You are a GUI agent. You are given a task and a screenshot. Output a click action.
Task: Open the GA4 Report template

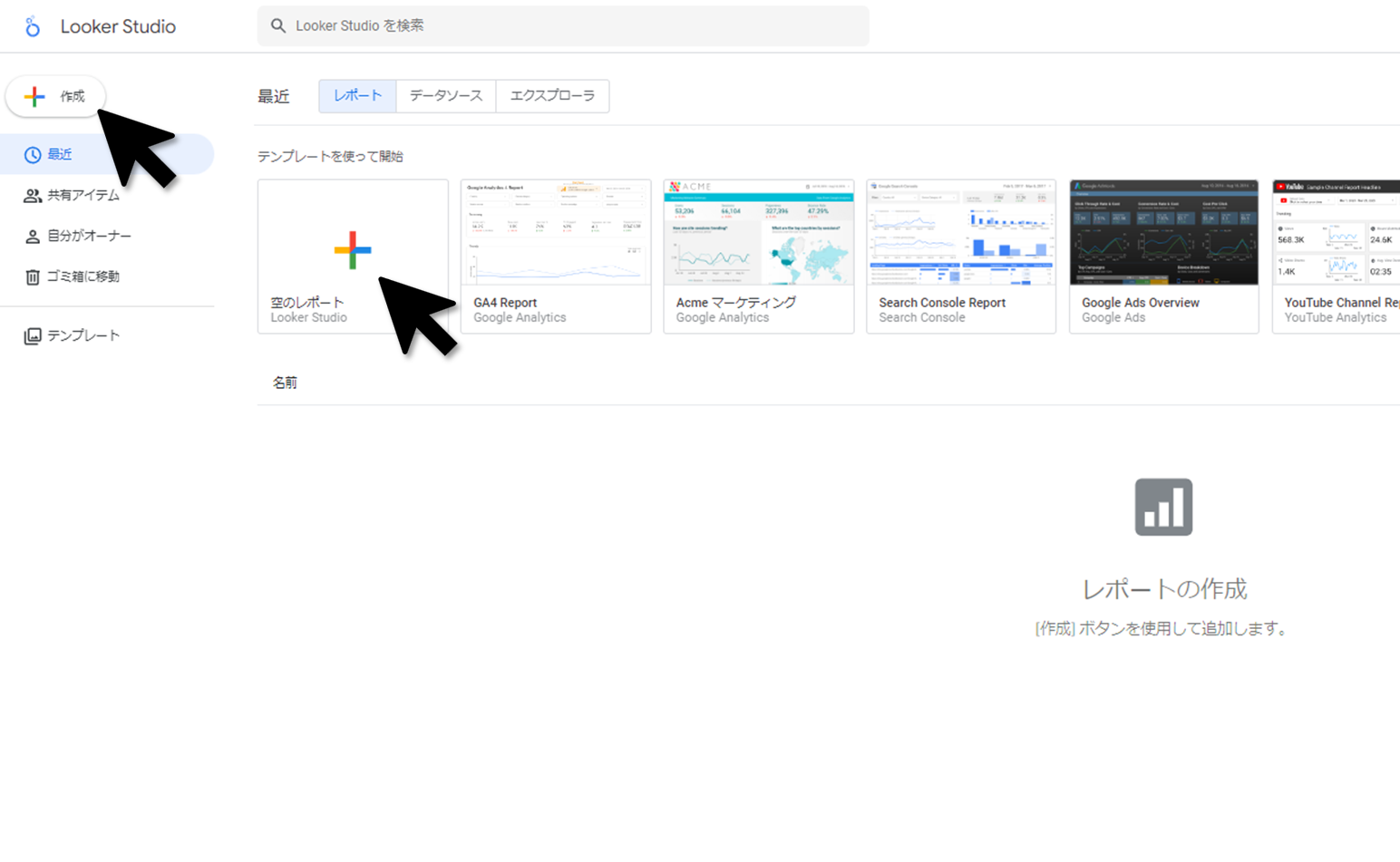pyautogui.click(x=555, y=256)
